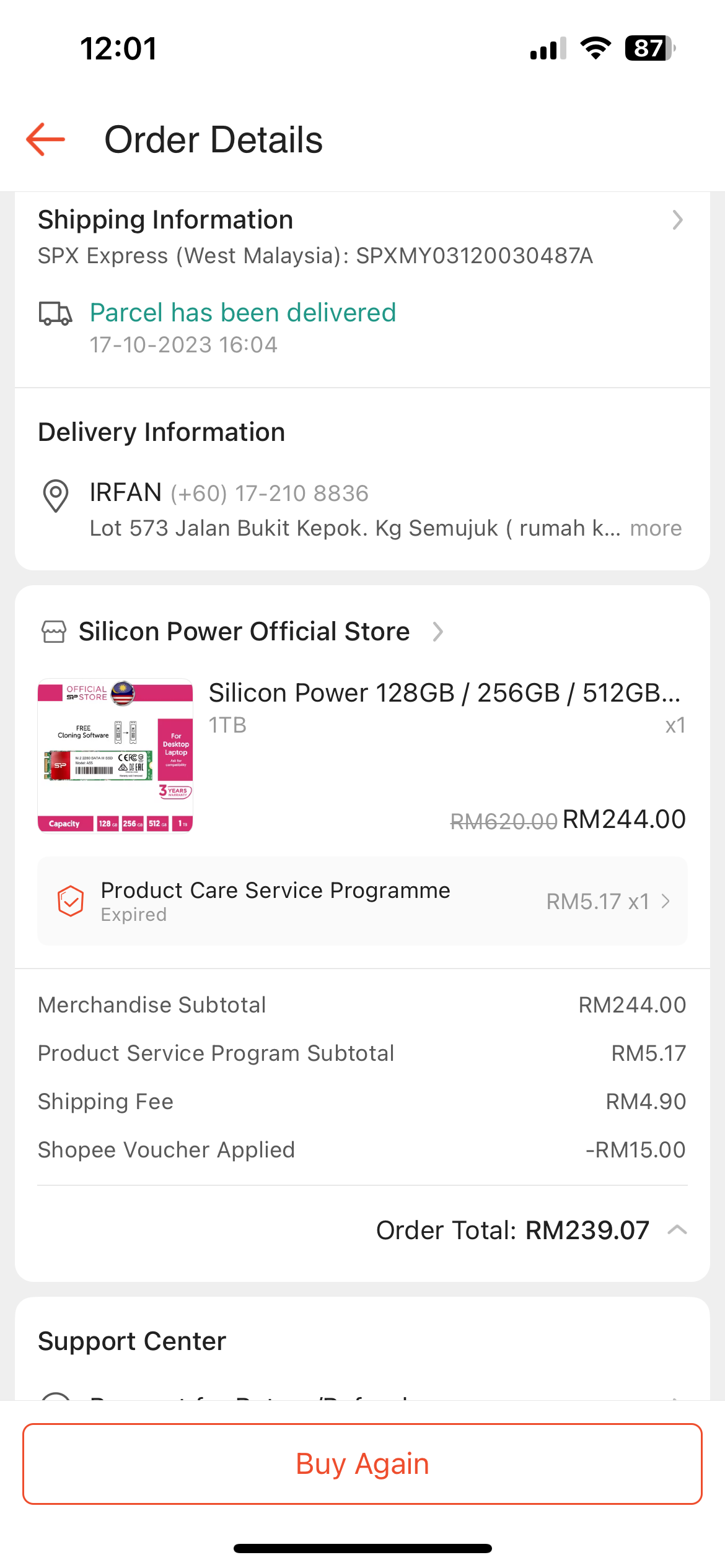Open the Silicon Power SSD product thumbnail
This screenshot has height=1568, width=725.
click(x=115, y=756)
